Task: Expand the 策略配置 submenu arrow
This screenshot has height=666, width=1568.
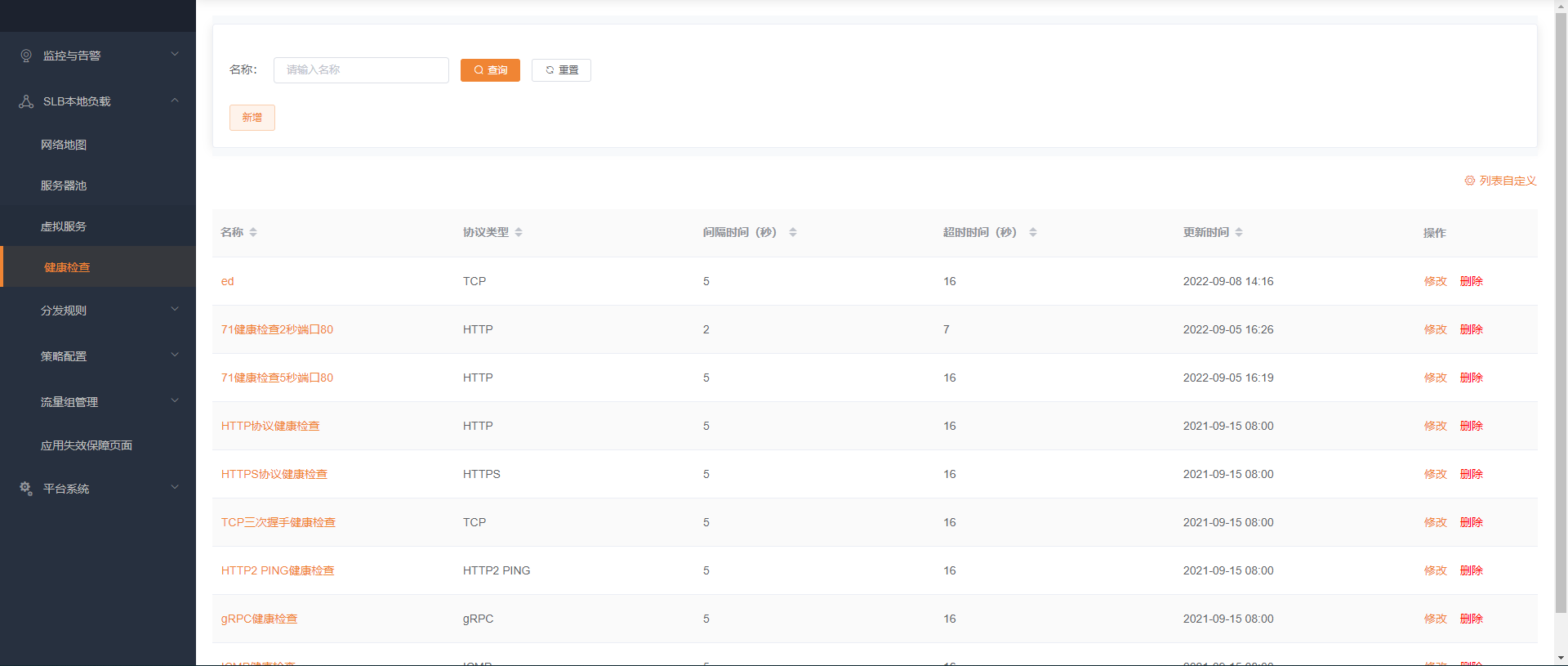Action: point(175,355)
